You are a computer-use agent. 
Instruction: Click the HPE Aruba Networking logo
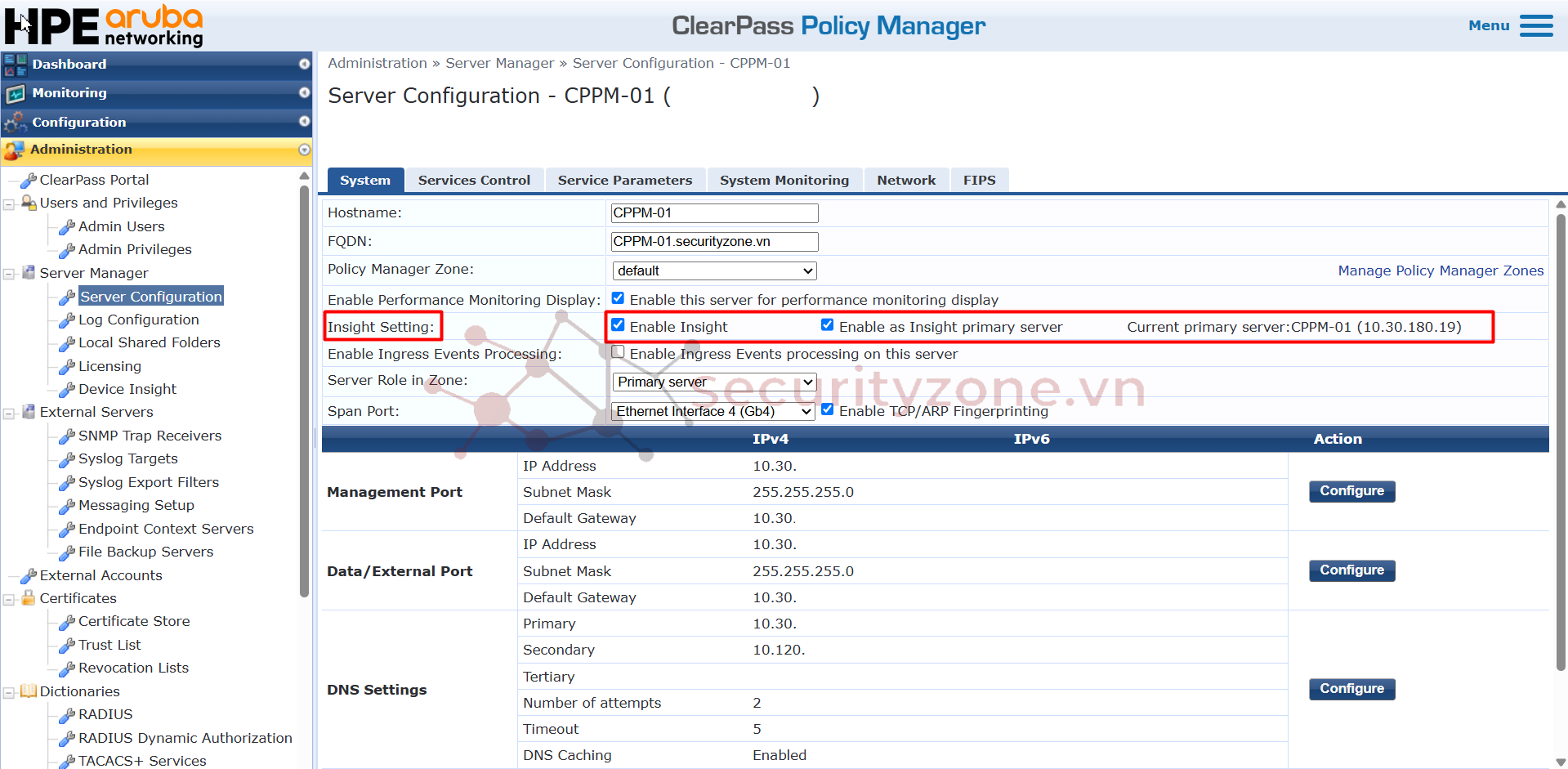[104, 25]
